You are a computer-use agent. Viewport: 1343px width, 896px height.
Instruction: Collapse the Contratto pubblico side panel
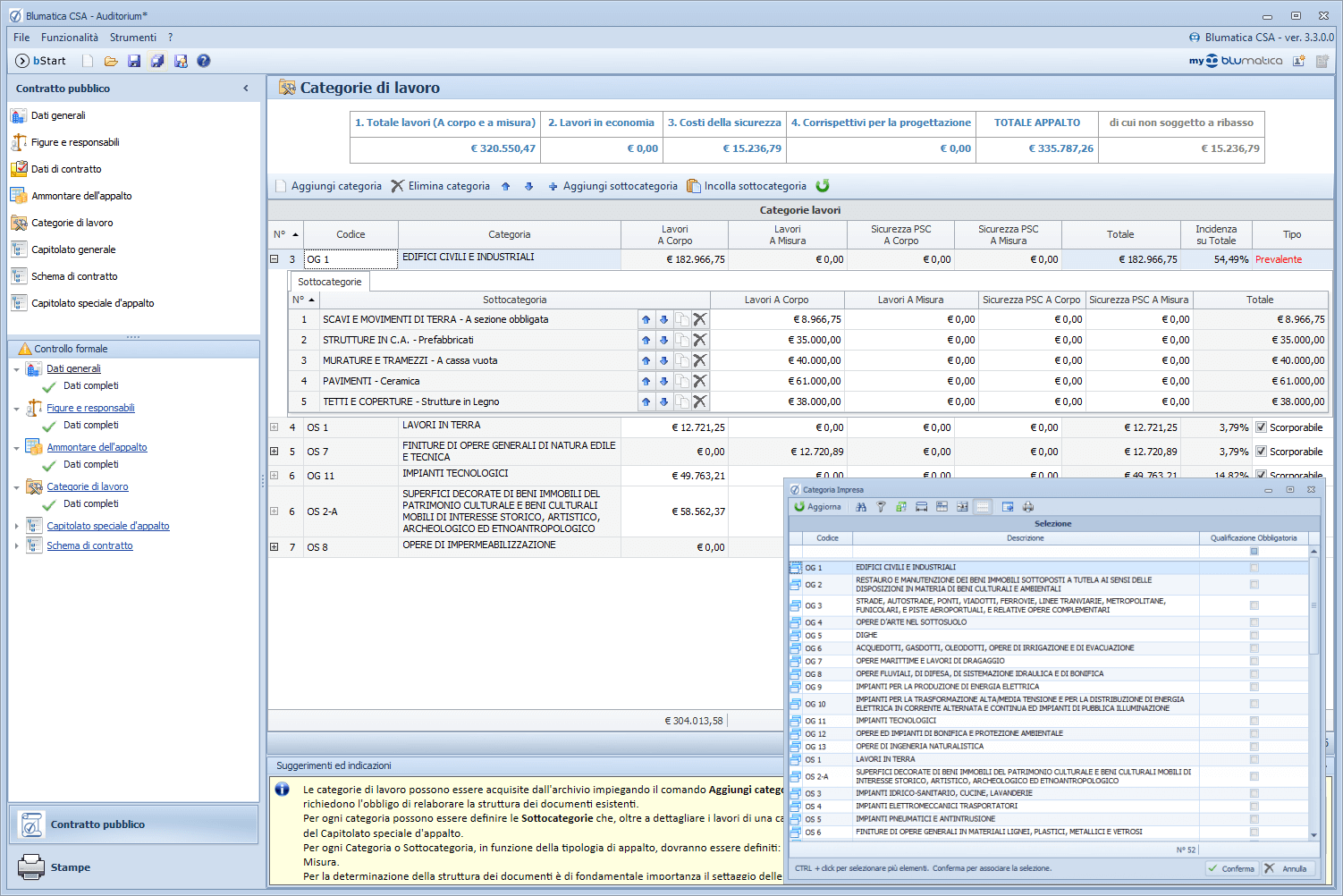point(246,89)
